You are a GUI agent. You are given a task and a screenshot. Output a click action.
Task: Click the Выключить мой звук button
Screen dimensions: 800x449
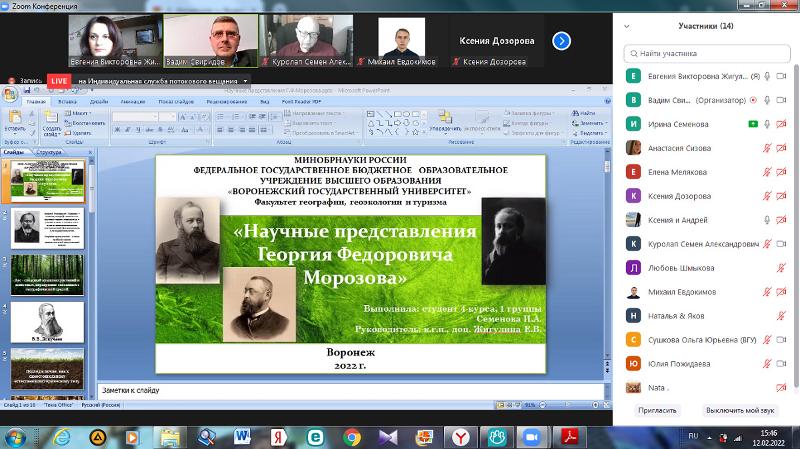point(740,410)
